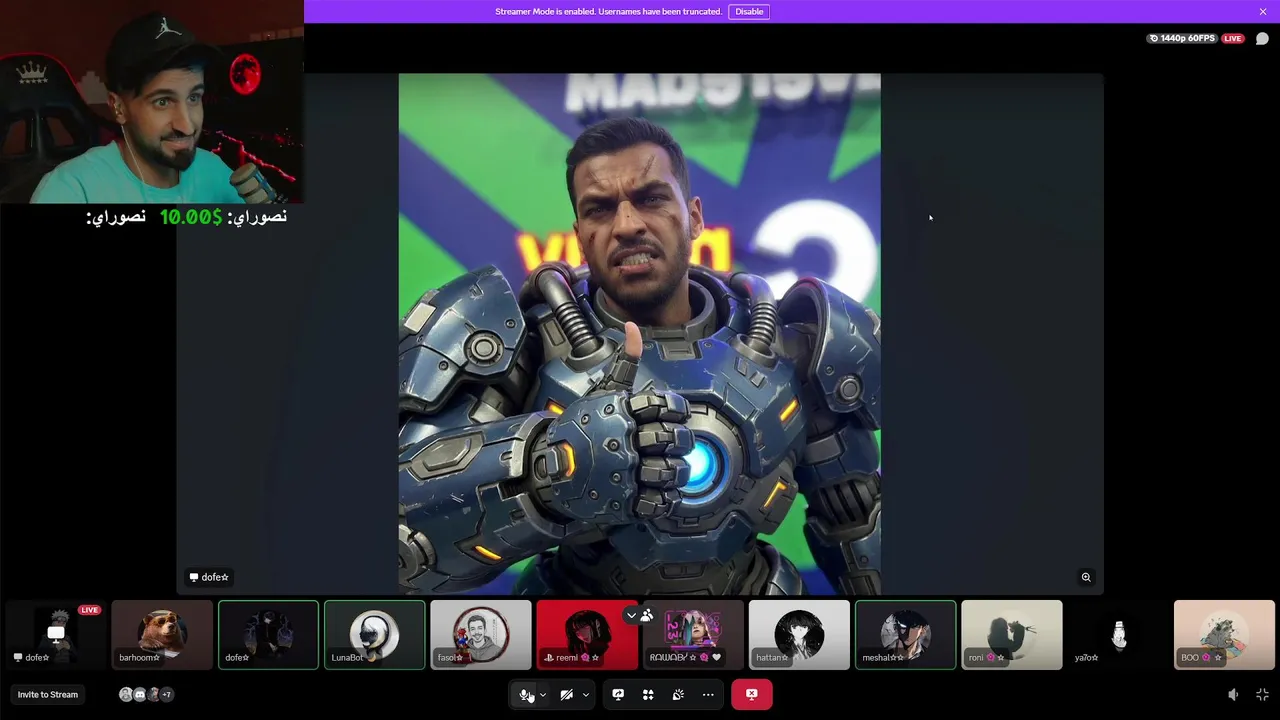
Task: Select the meshal participant tile
Action: pos(905,635)
